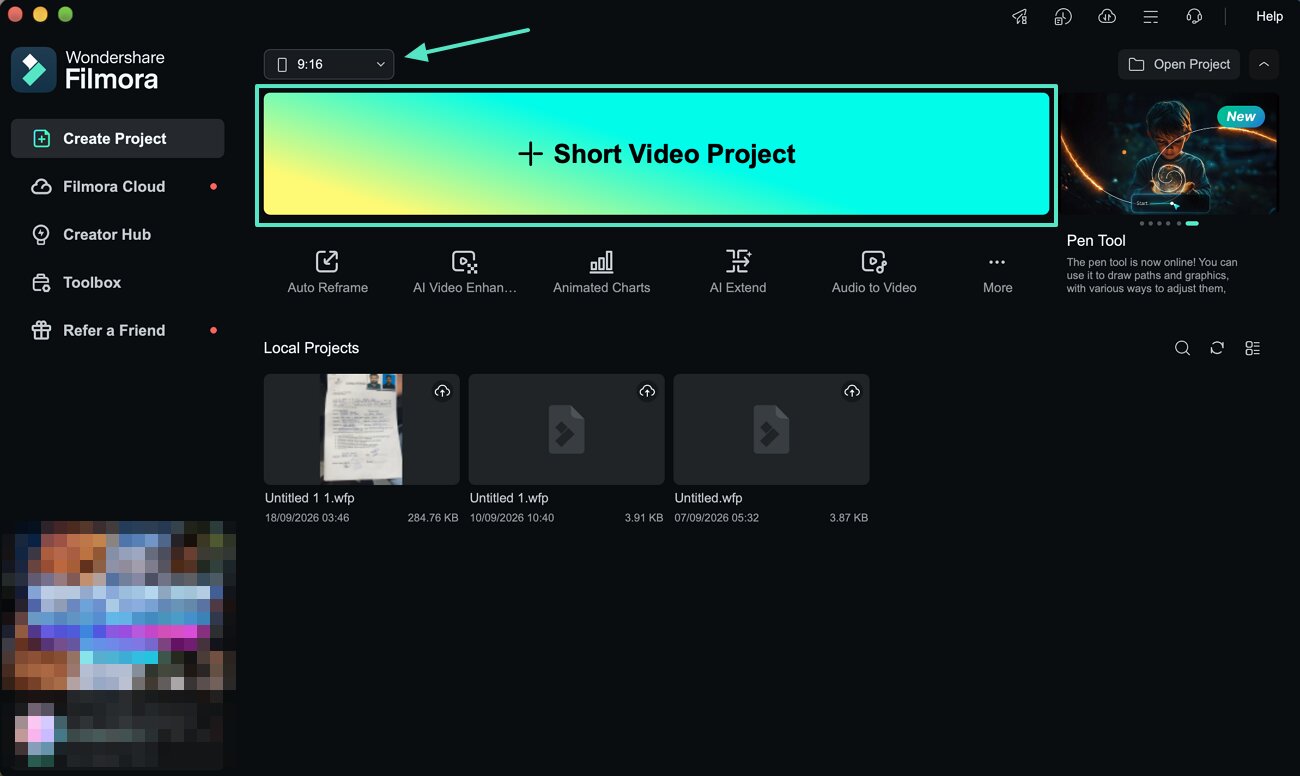Go to Filmora Cloud in the sidebar
Screen dimensions: 1300x776
pos(117,186)
